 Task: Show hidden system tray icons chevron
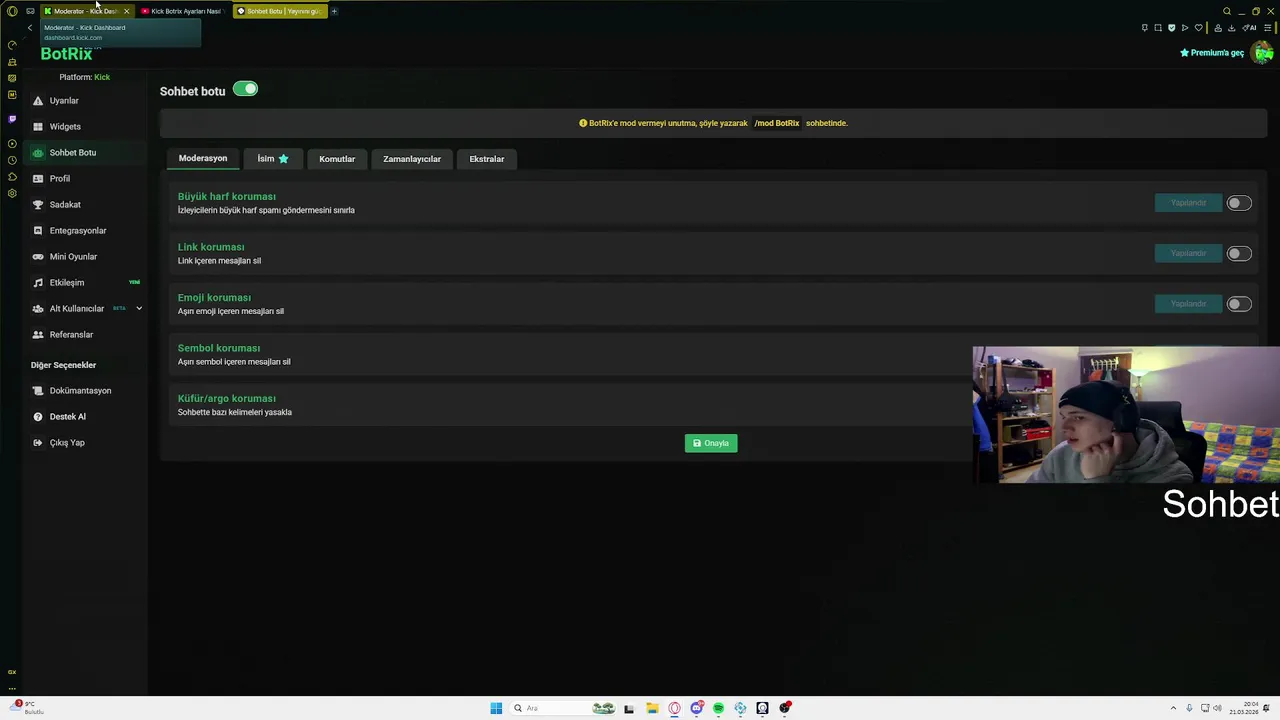click(x=1174, y=708)
